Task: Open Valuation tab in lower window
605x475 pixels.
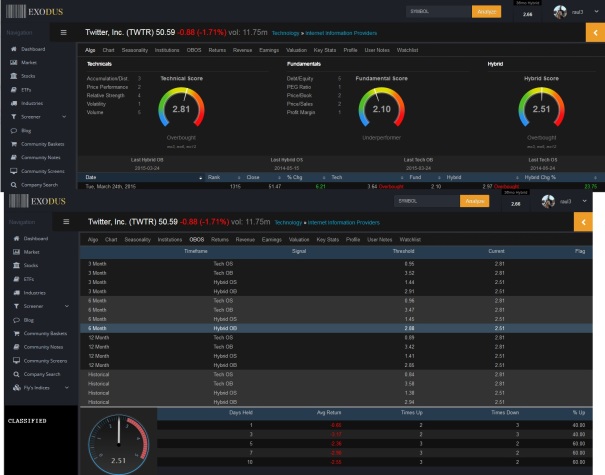Action: coord(299,240)
